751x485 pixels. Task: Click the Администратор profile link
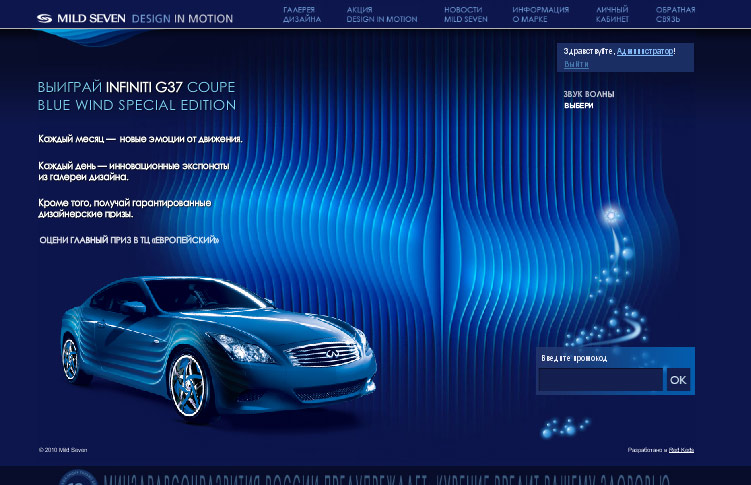(x=645, y=51)
